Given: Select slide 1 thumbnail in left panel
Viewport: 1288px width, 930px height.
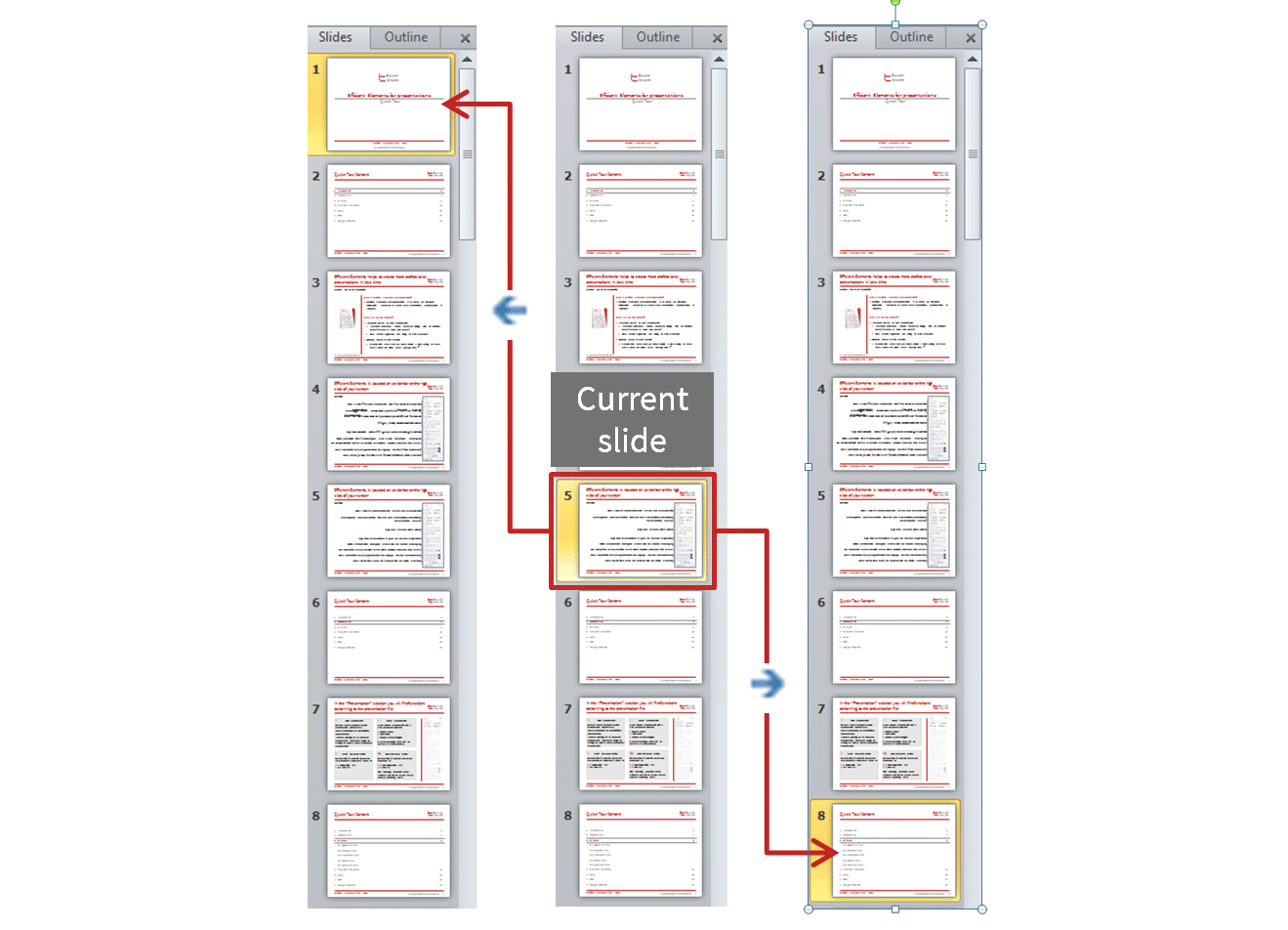Looking at the screenshot, I should tap(389, 104).
